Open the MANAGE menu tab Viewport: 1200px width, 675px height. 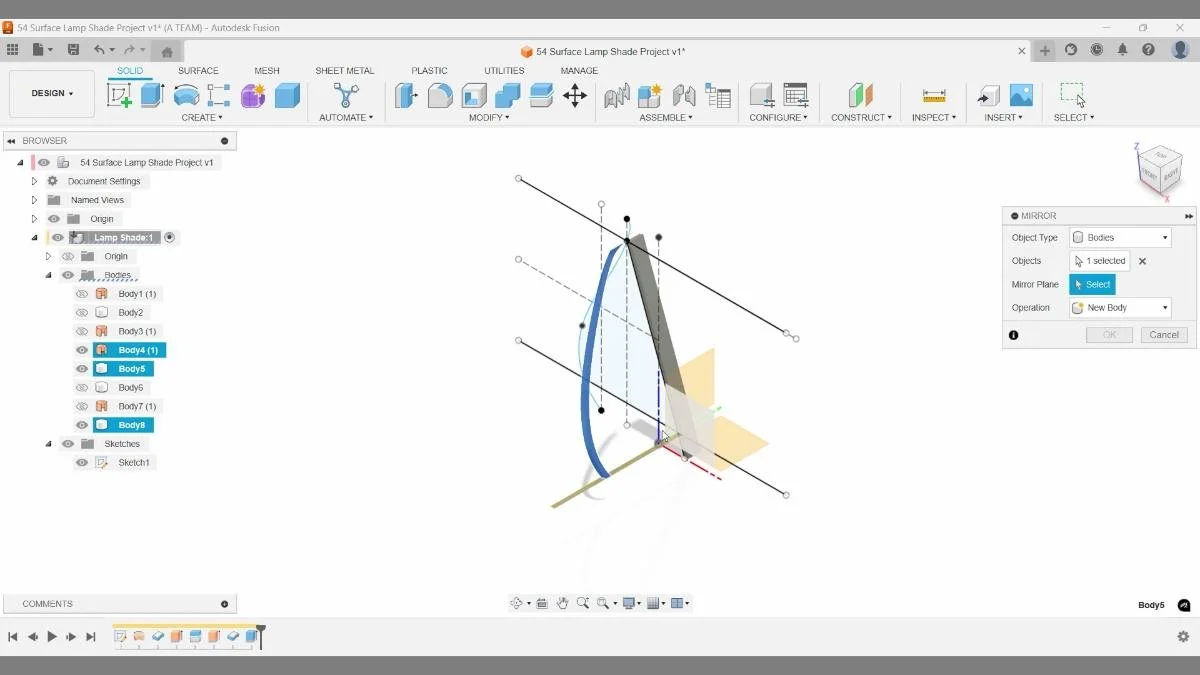pos(579,70)
